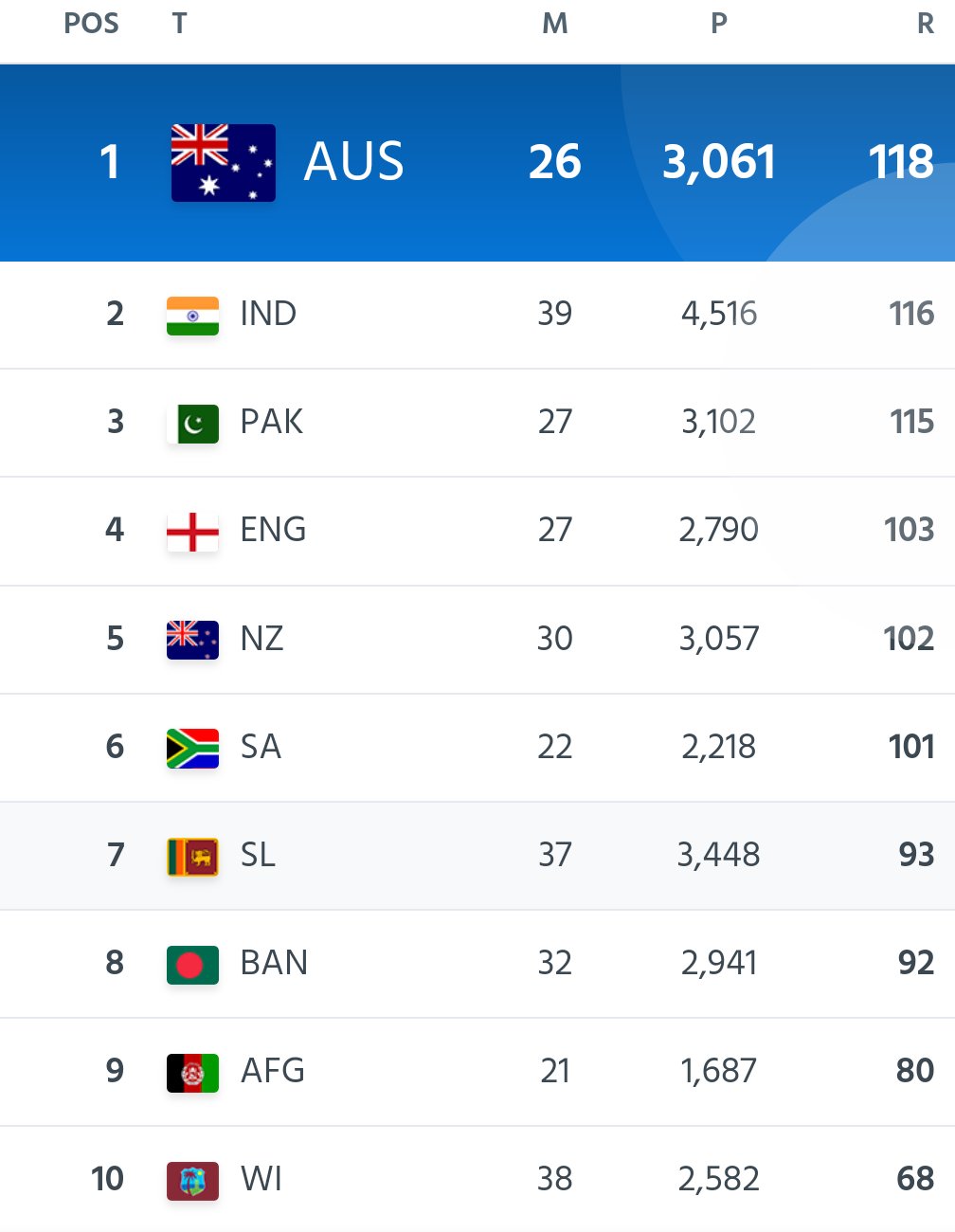Screen dimensions: 955x1232
Task: Click the Sri Lanka flag icon
Action: click(192, 857)
